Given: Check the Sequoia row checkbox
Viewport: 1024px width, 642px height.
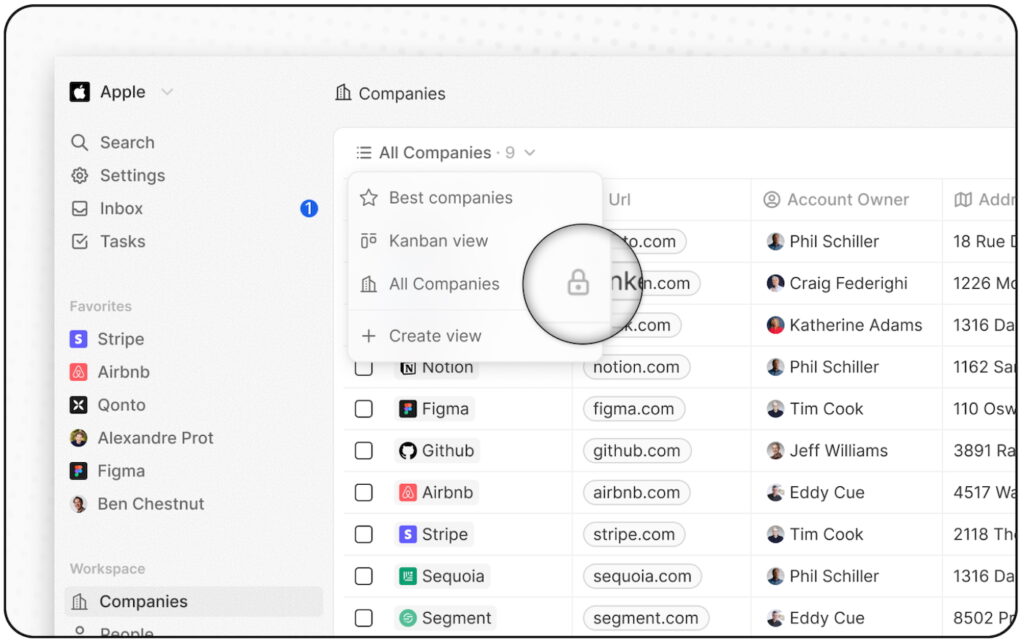Looking at the screenshot, I should tap(364, 576).
